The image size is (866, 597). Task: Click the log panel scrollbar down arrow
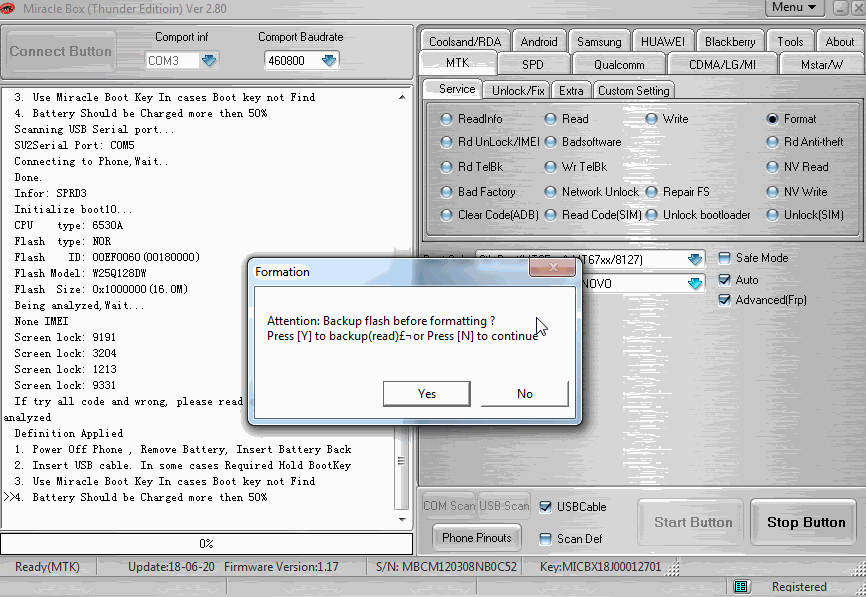click(x=402, y=520)
